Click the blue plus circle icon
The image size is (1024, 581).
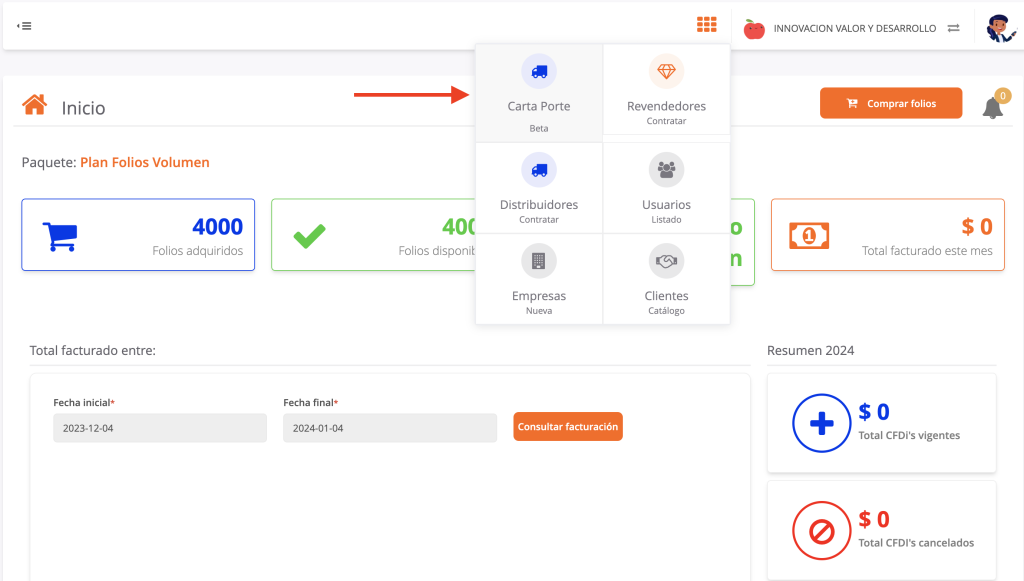pos(822,423)
